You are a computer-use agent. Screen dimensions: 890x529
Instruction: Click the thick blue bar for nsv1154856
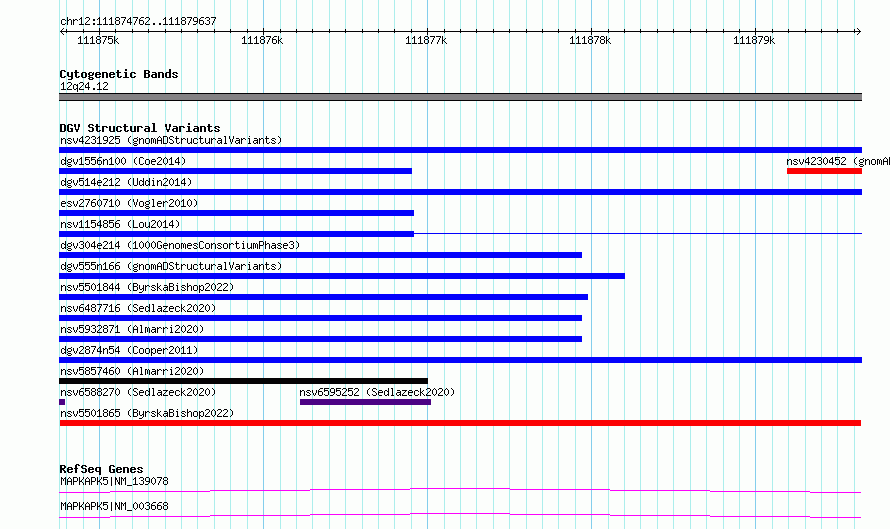click(x=237, y=234)
